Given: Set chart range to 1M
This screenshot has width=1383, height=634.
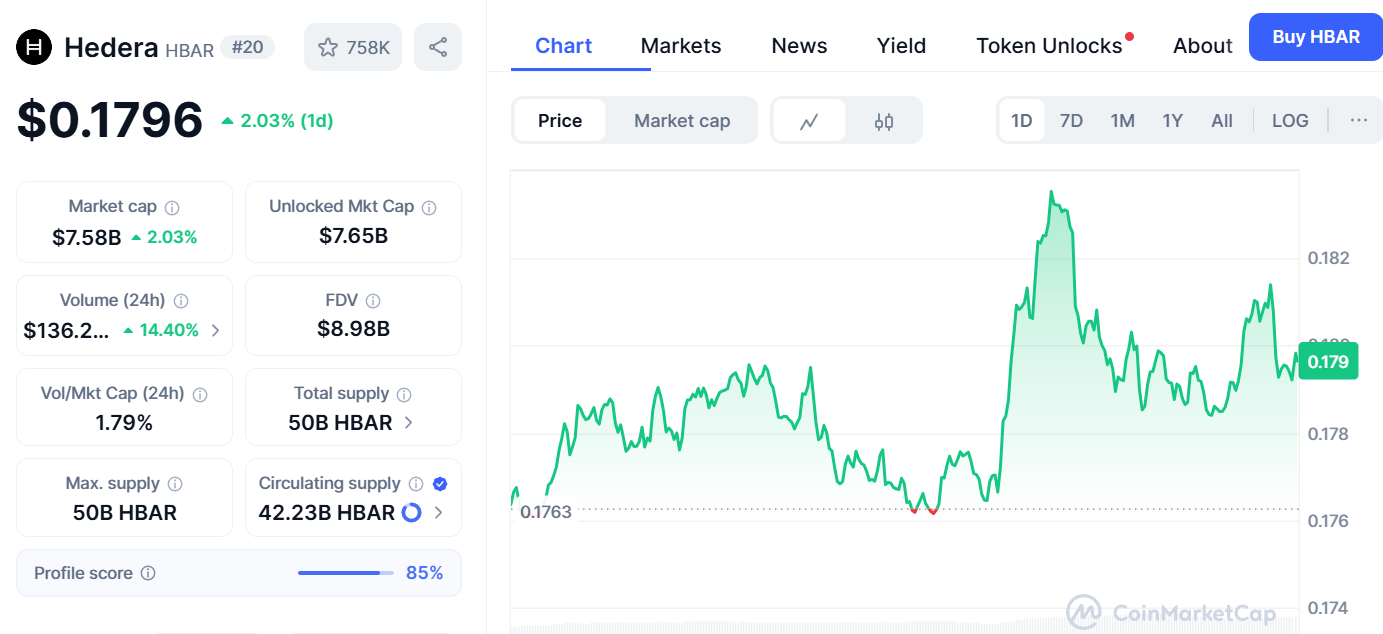Looking at the screenshot, I should pyautogui.click(x=1122, y=121).
